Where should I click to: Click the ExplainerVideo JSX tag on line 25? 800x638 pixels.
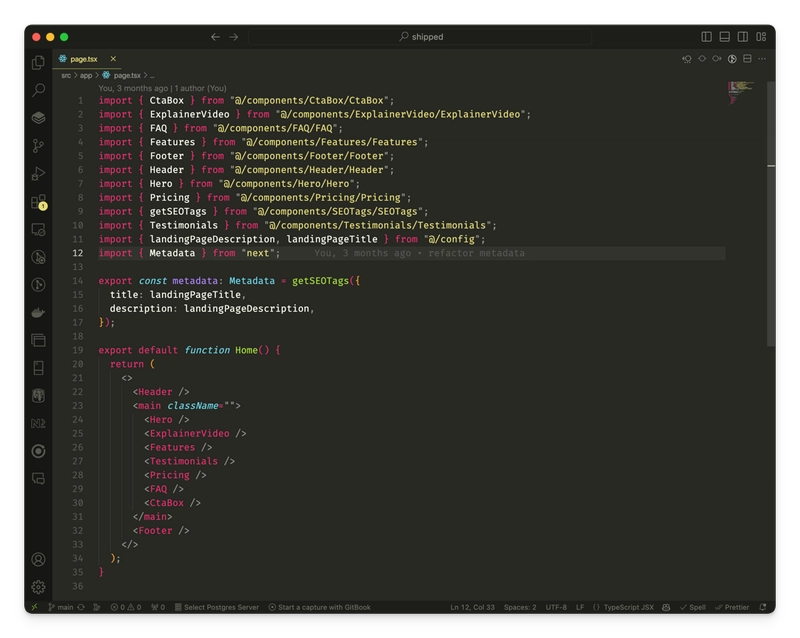189,433
